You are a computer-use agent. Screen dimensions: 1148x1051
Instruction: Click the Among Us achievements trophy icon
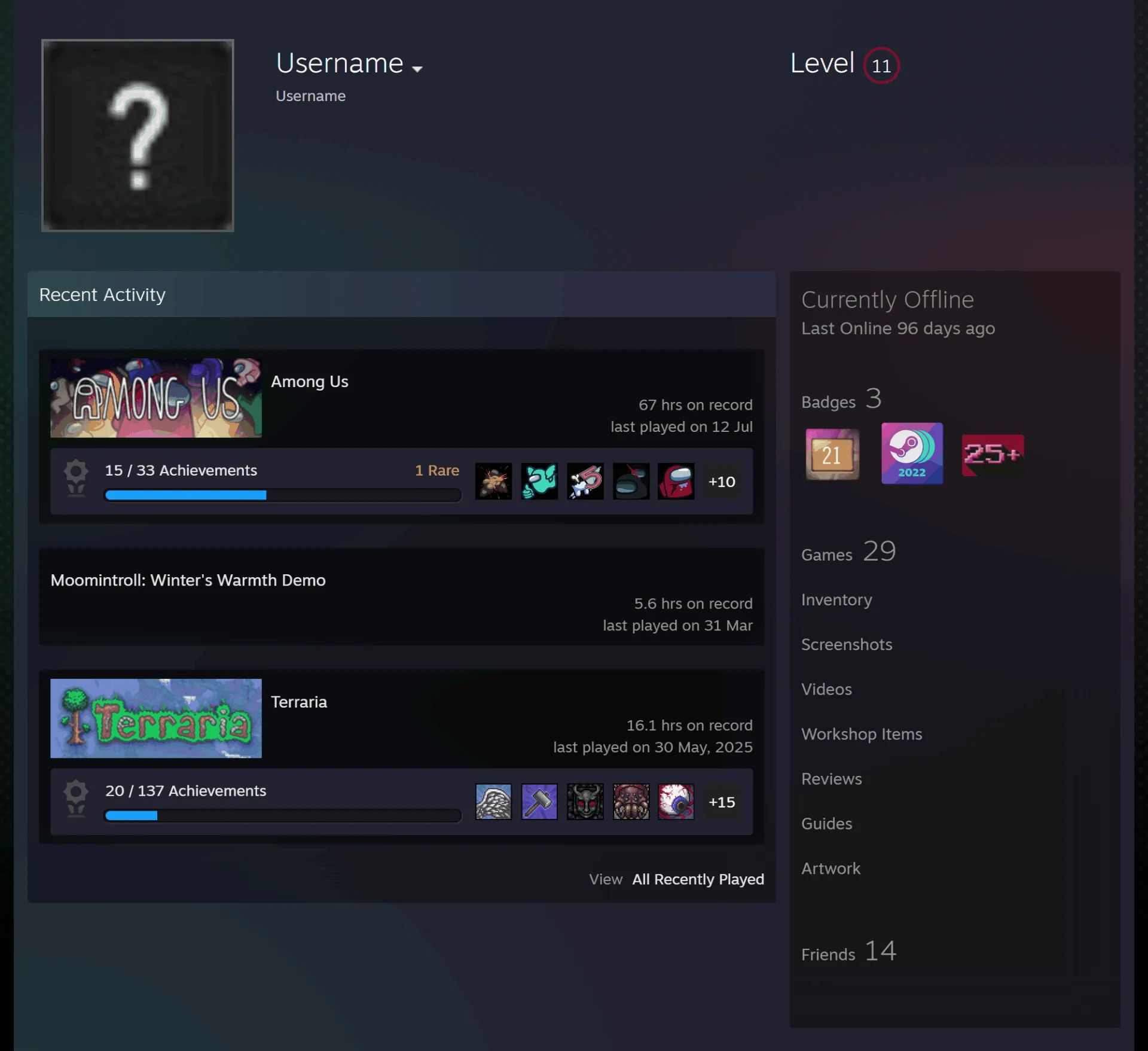point(76,478)
